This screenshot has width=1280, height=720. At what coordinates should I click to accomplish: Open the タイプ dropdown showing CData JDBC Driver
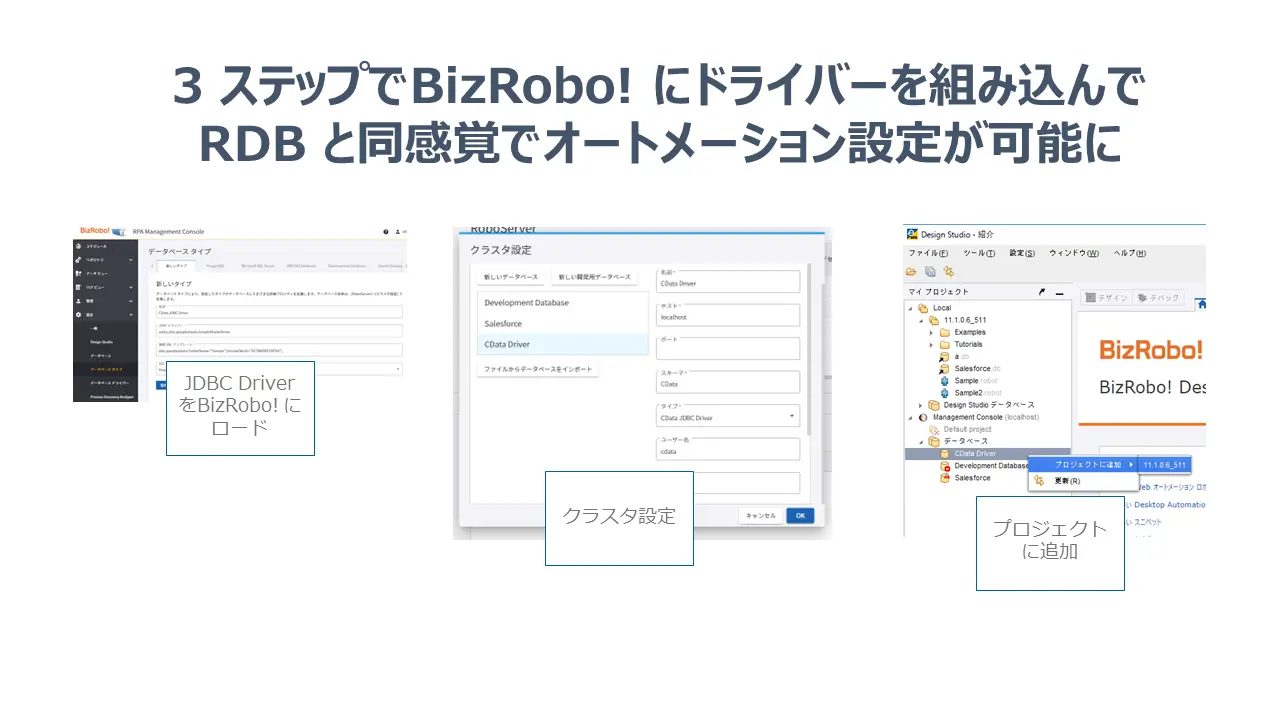(727, 415)
